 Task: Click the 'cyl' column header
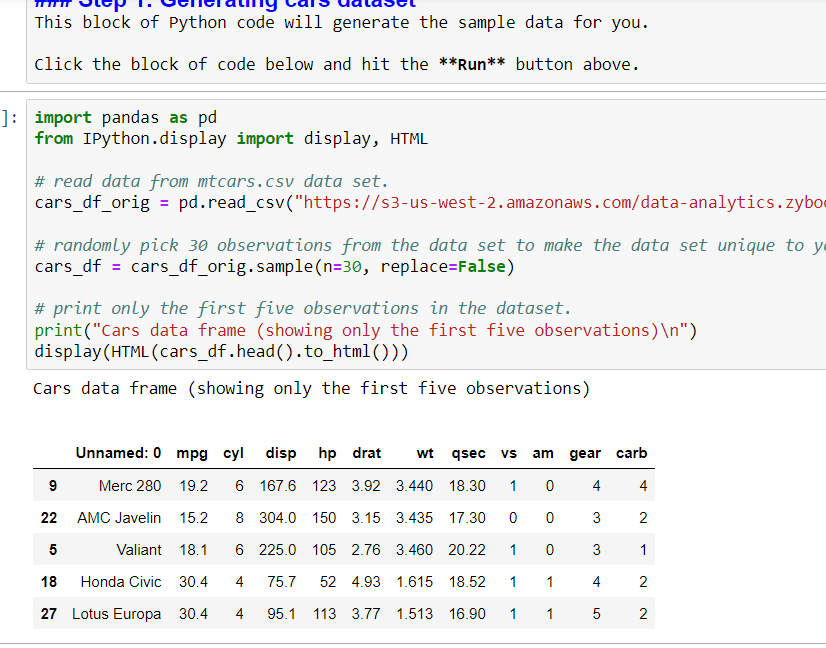233,453
